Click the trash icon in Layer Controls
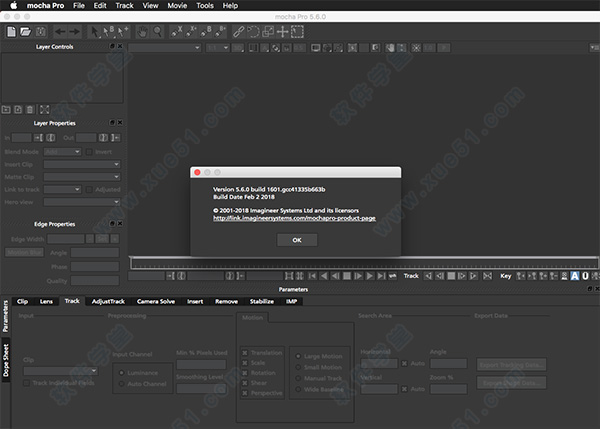 [x=30, y=110]
